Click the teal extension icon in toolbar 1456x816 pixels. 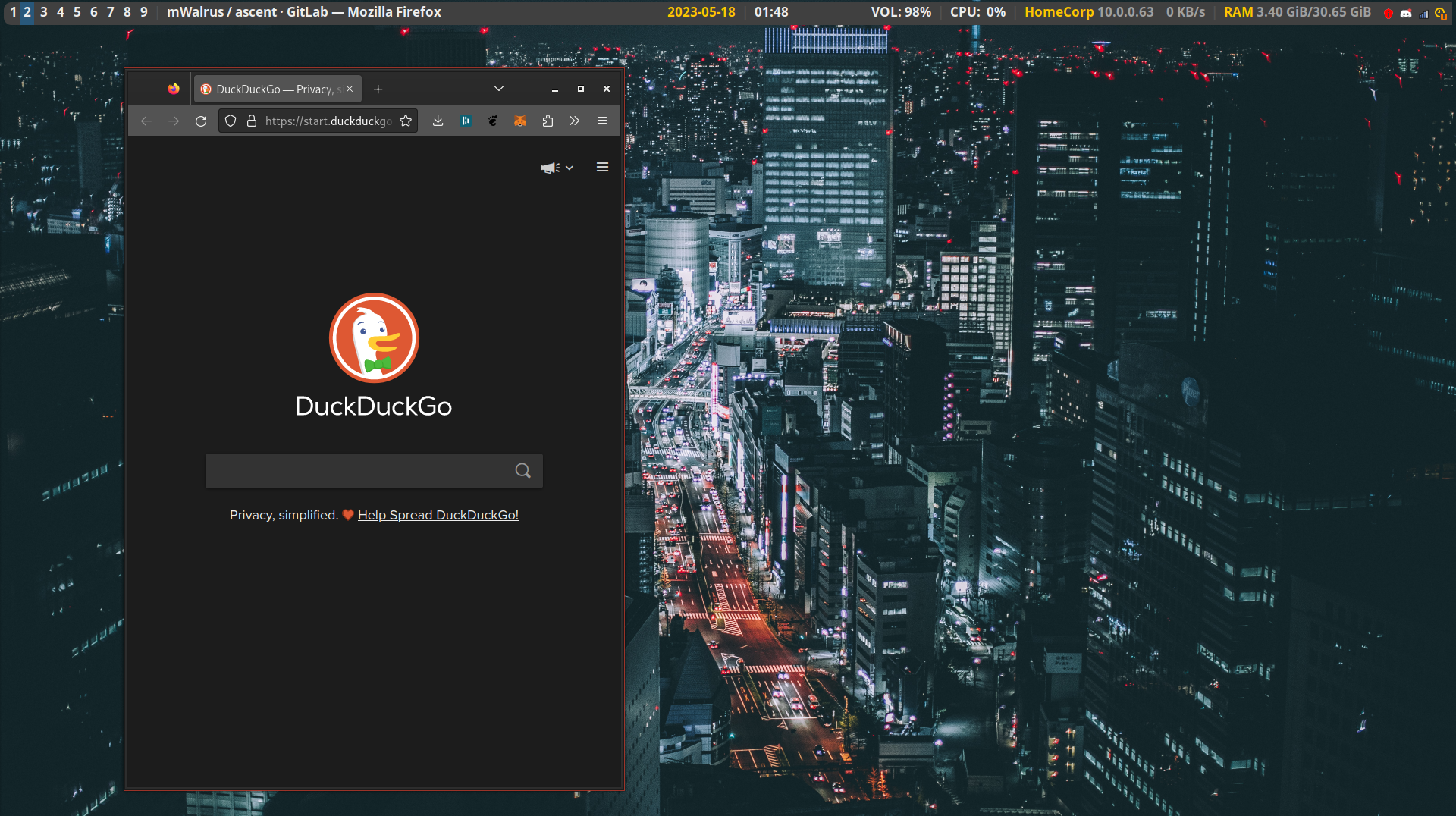[x=466, y=121]
